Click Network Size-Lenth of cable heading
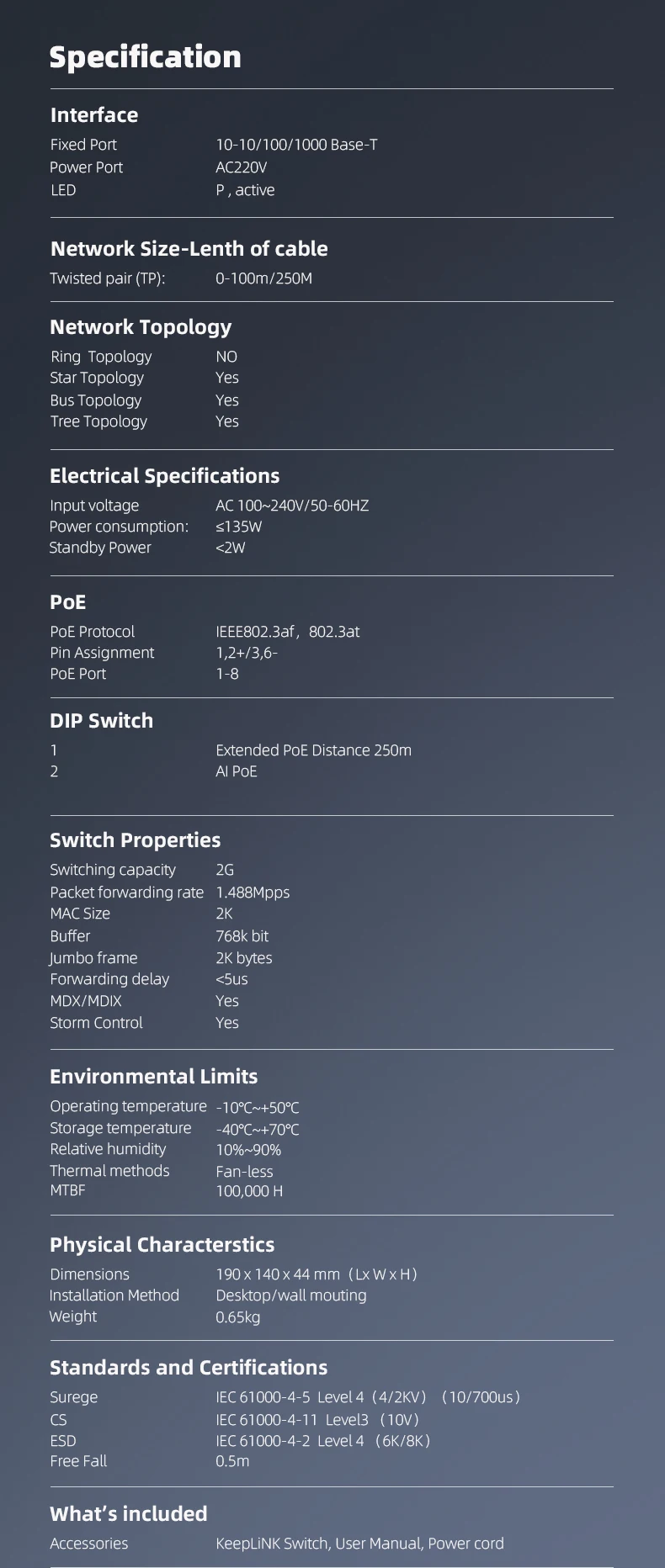 click(189, 249)
